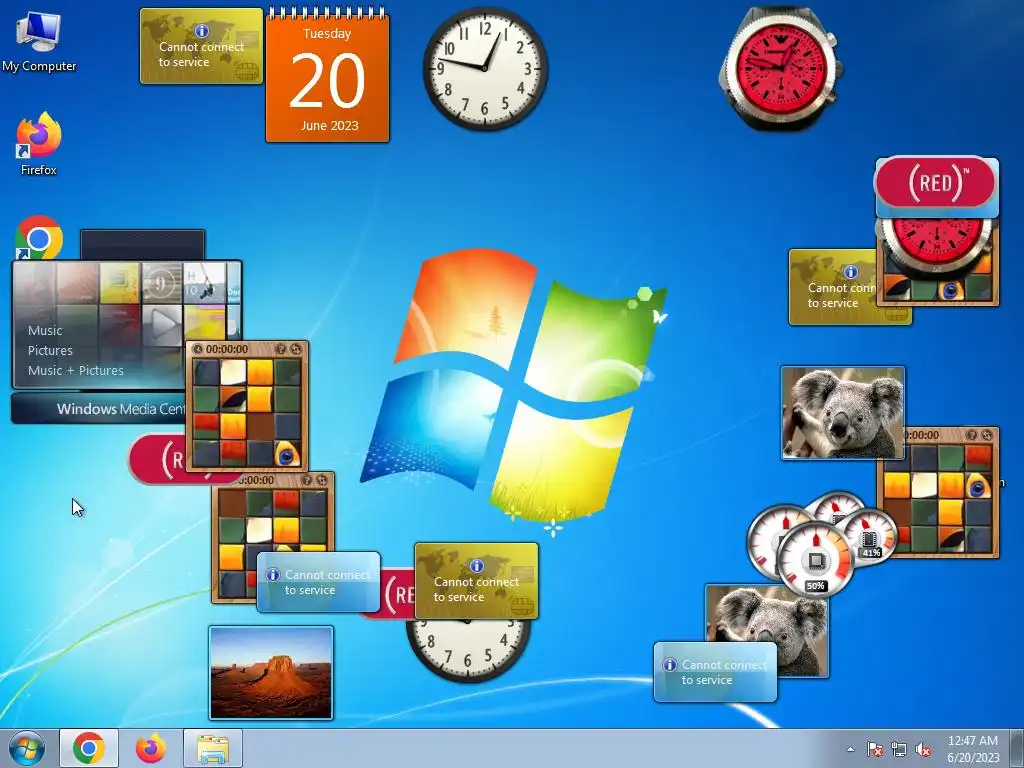Click the shuffle icon in puzzle above desert photo
Image resolution: width=1024 pixels, height=768 pixels.
click(321, 481)
